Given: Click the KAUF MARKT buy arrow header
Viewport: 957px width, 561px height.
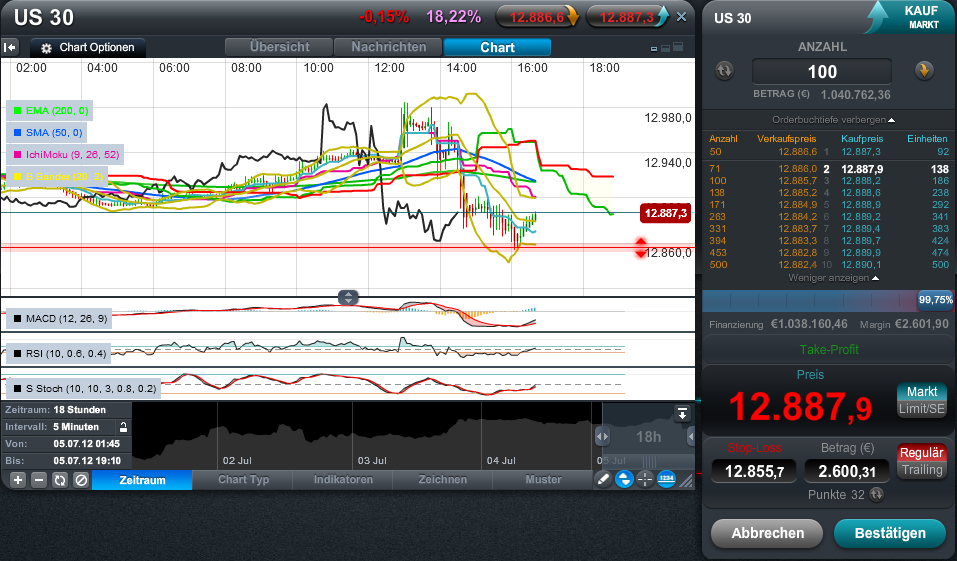Looking at the screenshot, I should pos(909,17).
